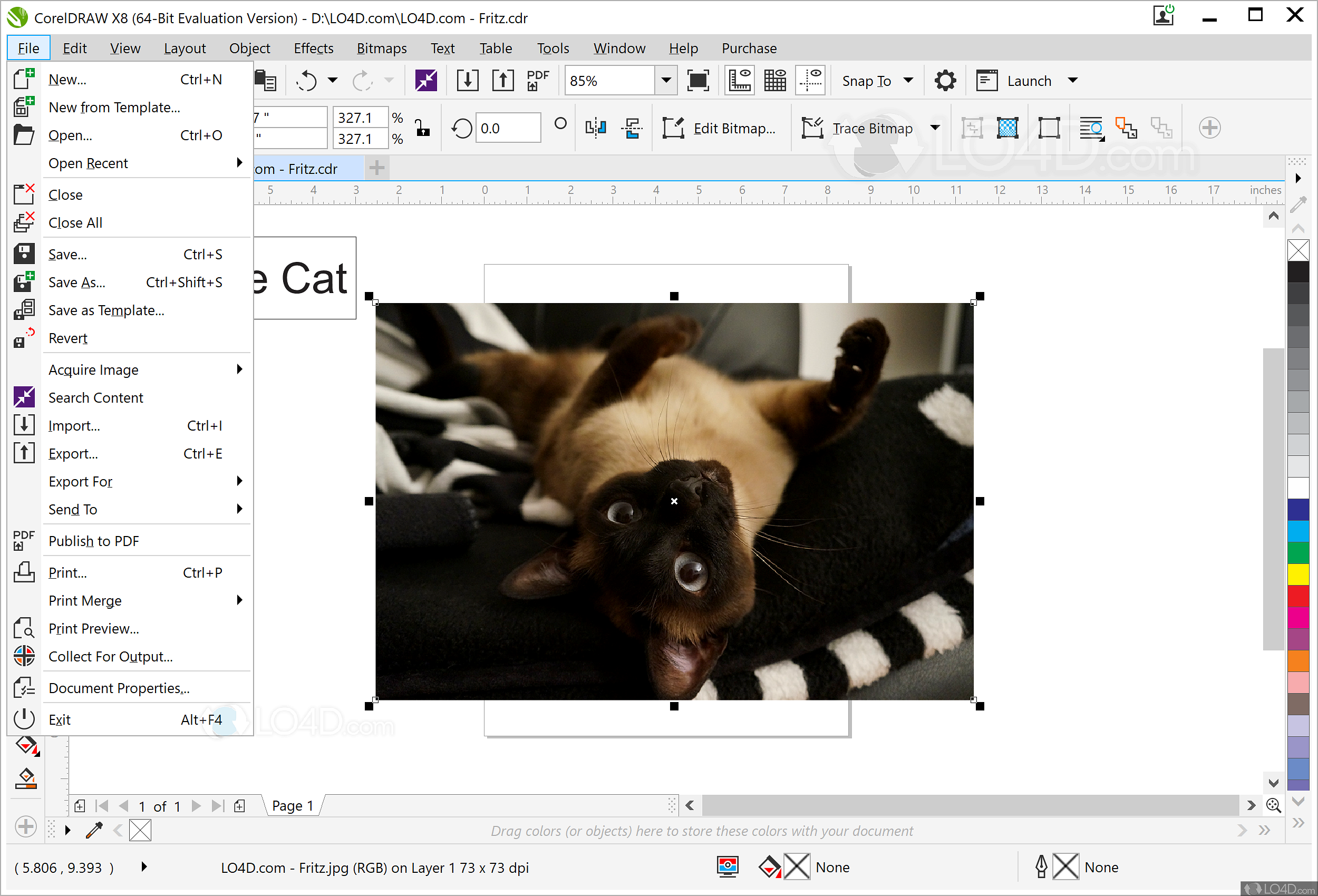Click the Edit Bitmap button

coord(719,128)
